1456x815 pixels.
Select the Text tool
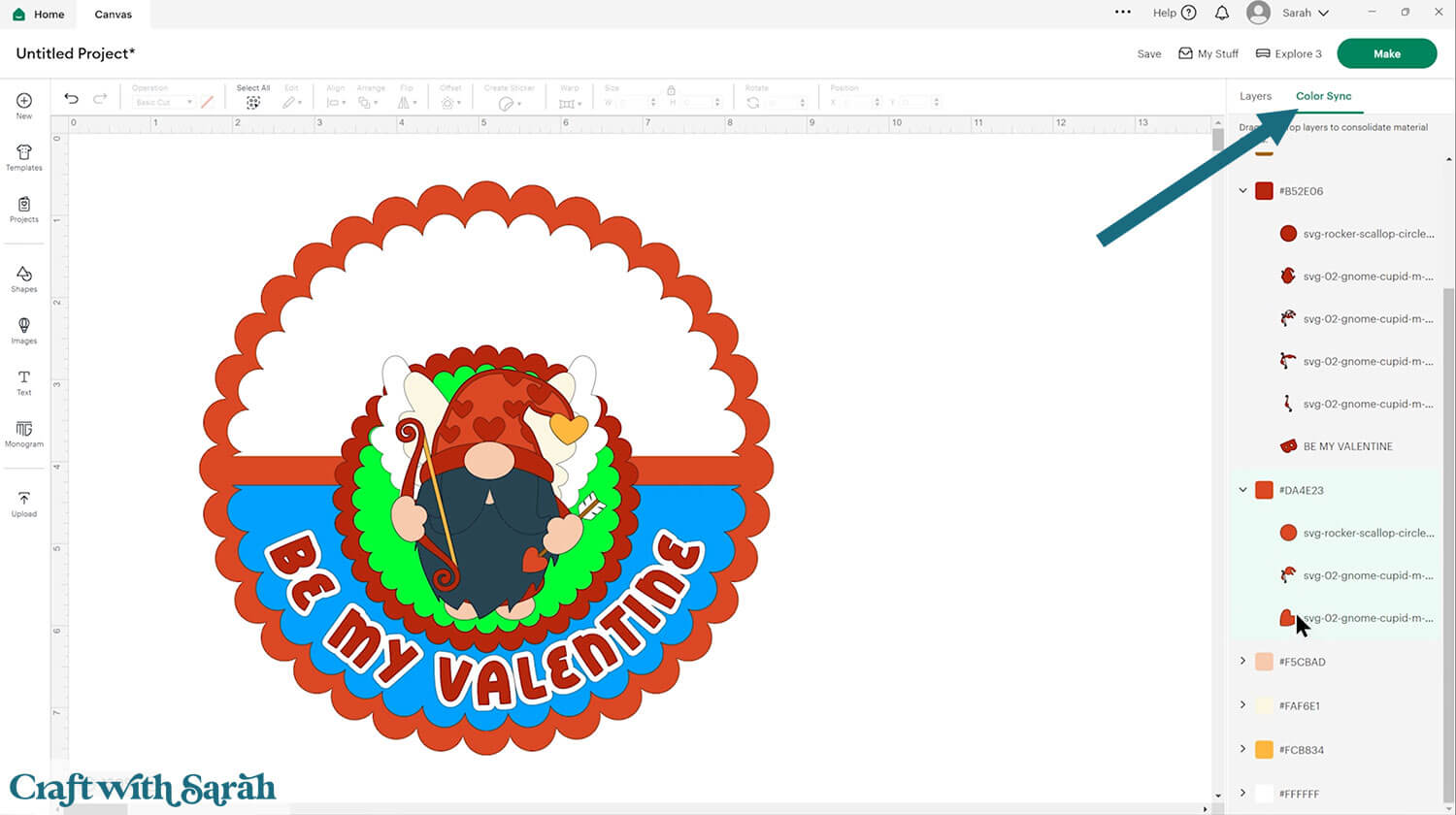point(24,382)
